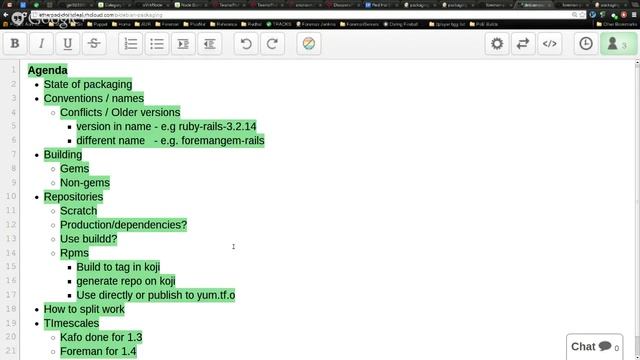
Task: Click the 'TImescales' bullet
Action: (71, 323)
